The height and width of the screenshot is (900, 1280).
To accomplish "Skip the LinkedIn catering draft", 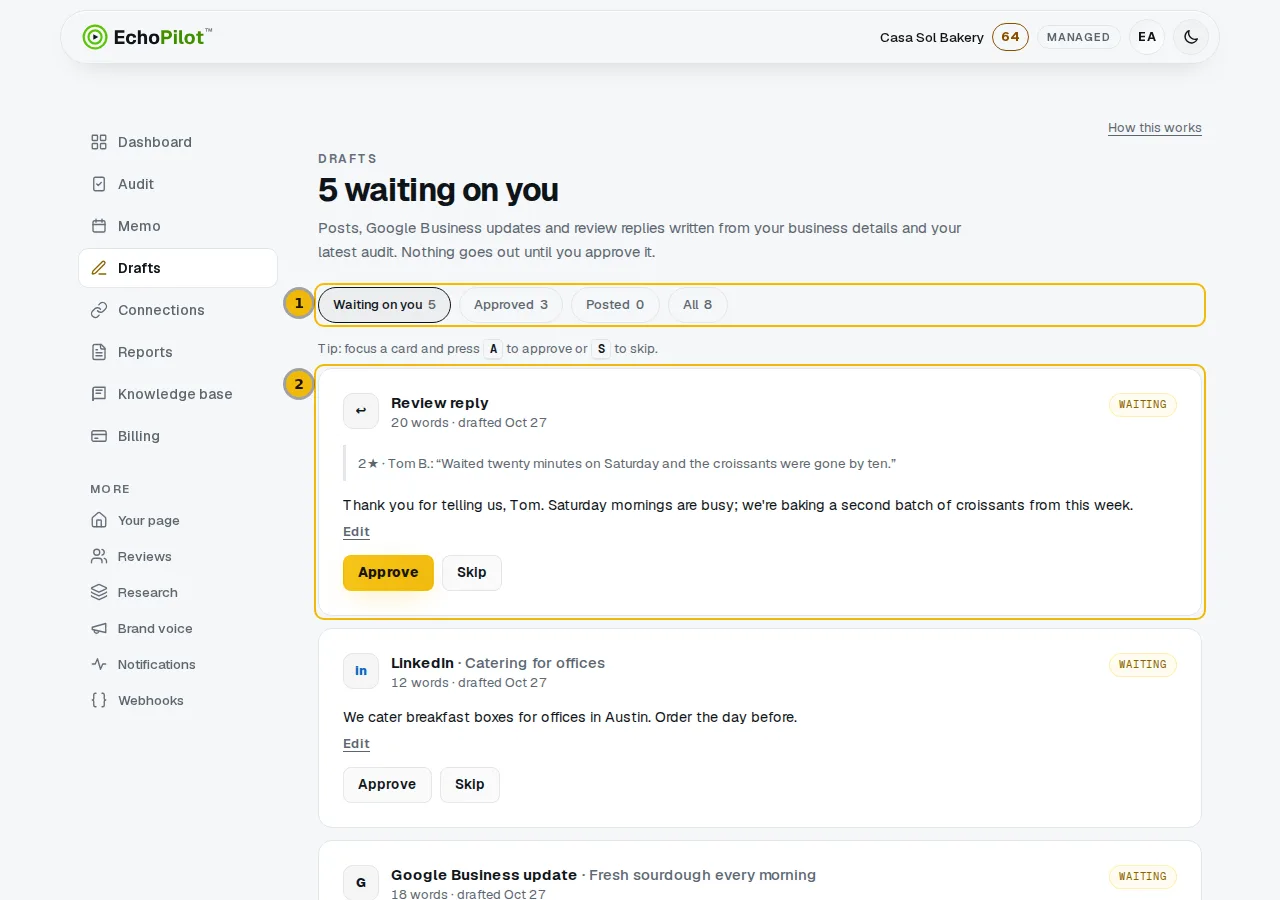I will [x=470, y=785].
